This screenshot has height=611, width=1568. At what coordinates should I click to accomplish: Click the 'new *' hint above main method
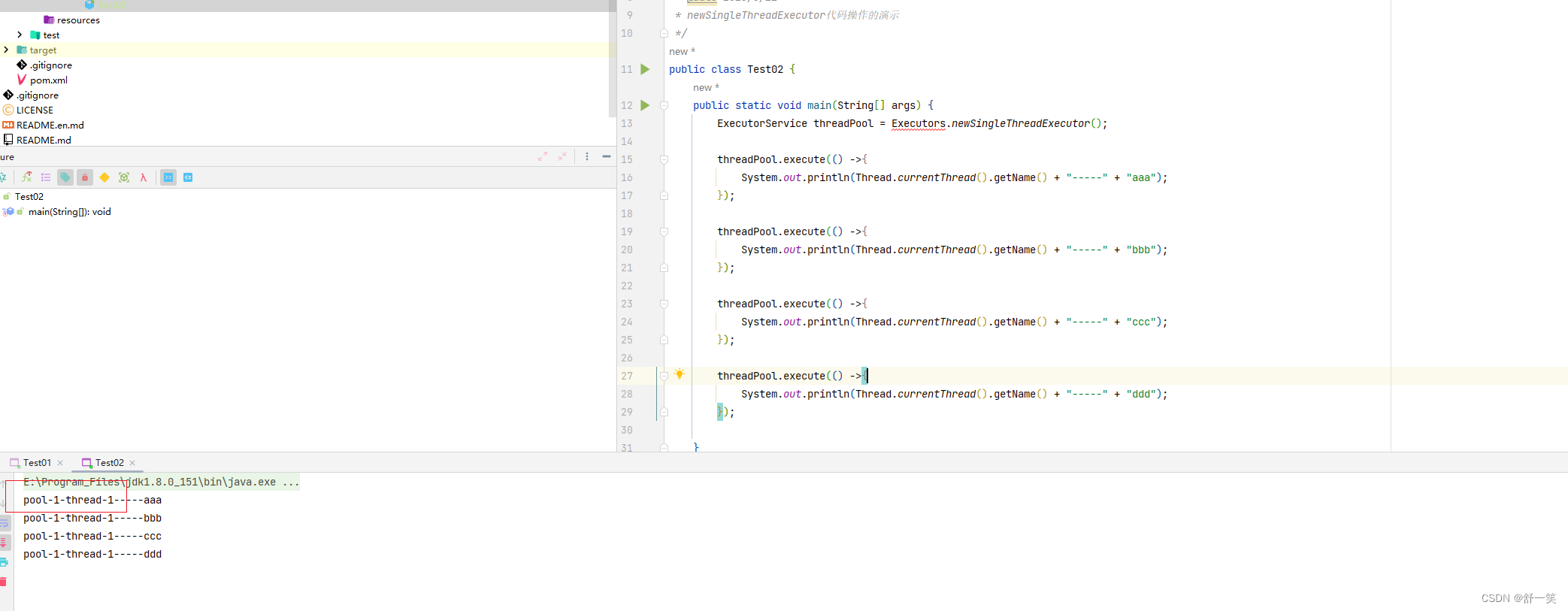point(706,88)
